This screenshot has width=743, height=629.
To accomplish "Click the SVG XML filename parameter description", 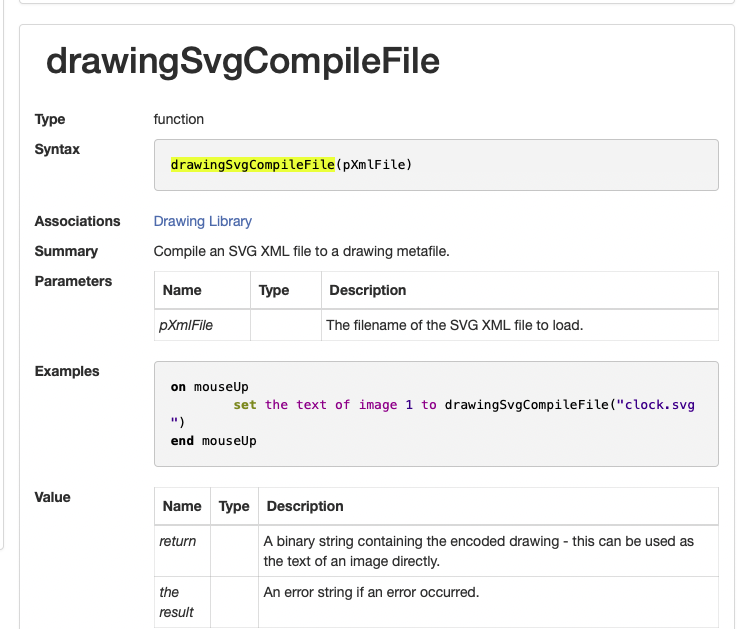I will [454, 325].
